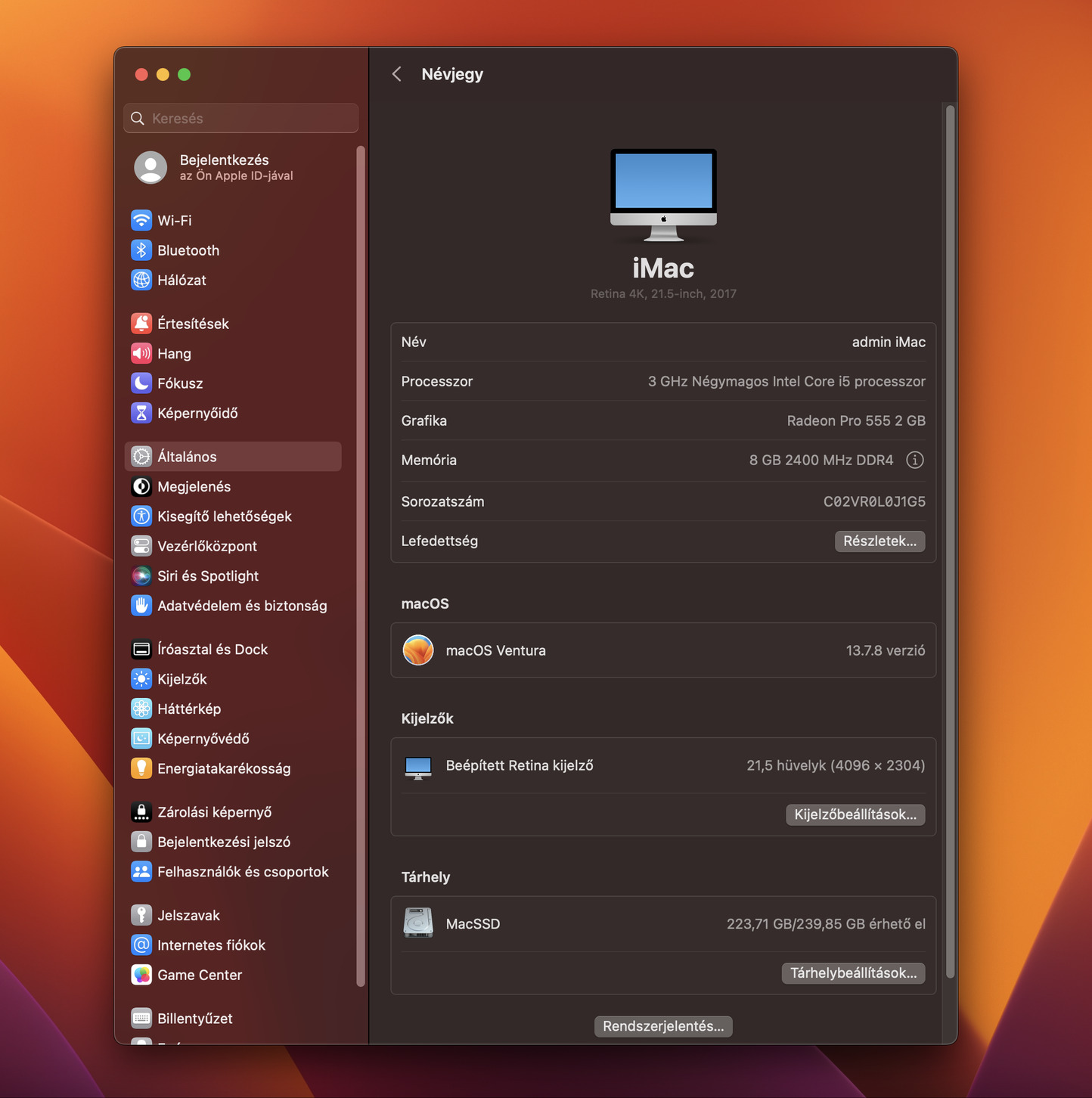Open Vezérlőközpont icon
The image size is (1092, 1098).
point(141,546)
